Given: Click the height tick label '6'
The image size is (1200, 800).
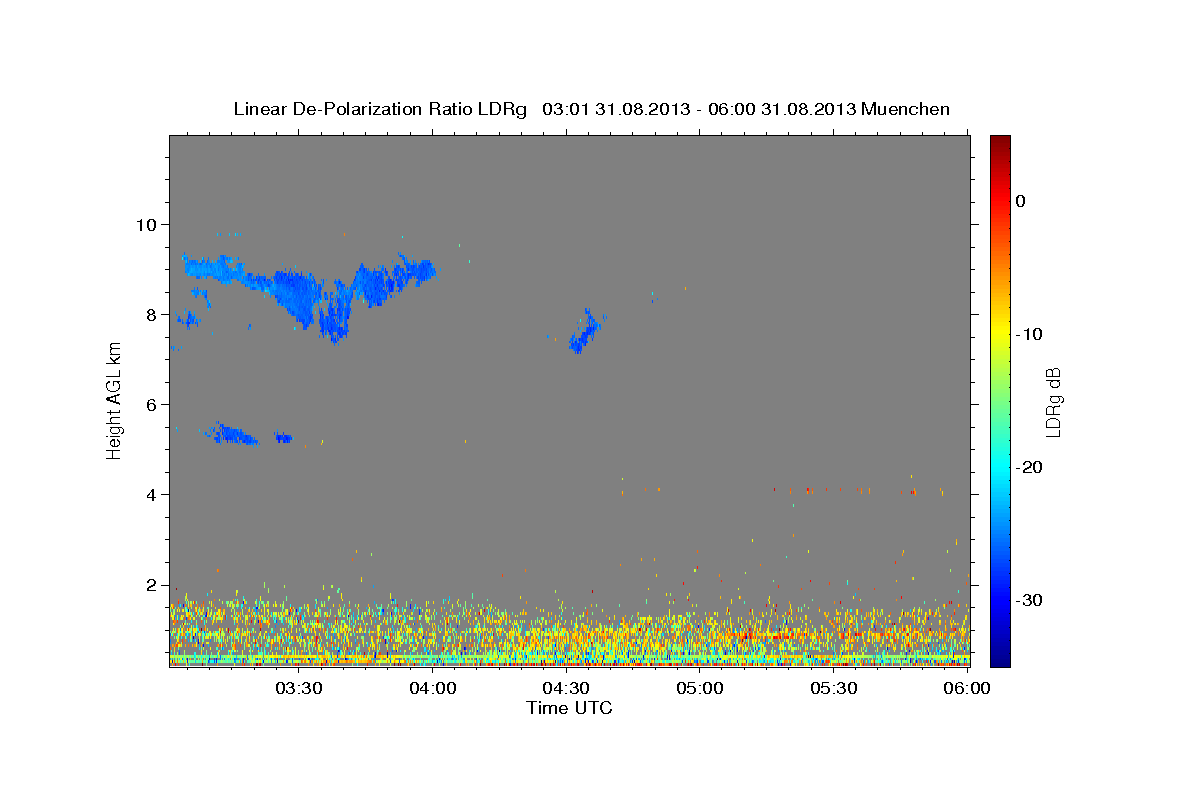Looking at the screenshot, I should (x=154, y=404).
